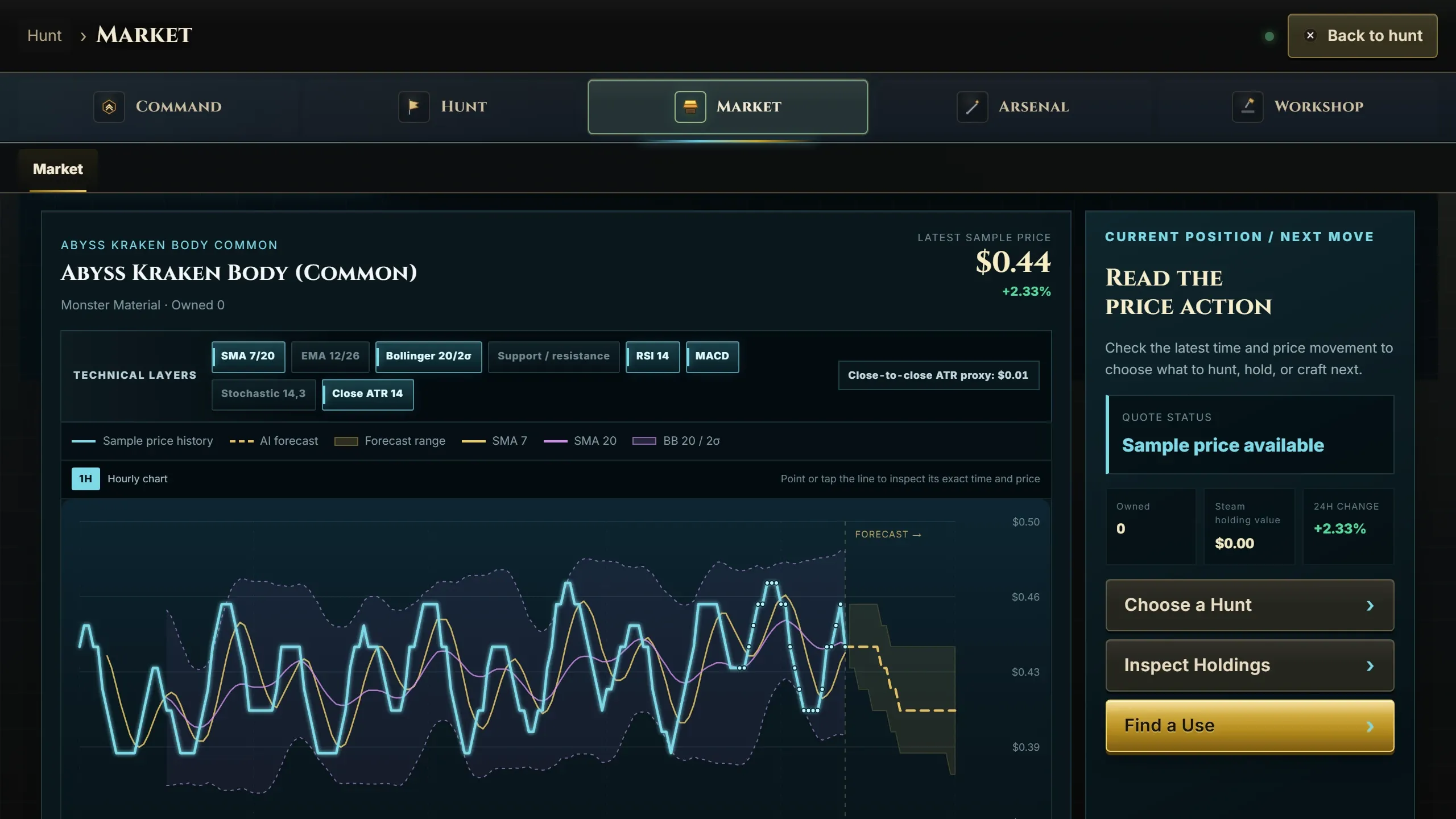Click the chevron on Inspect Holdings

1370,666
